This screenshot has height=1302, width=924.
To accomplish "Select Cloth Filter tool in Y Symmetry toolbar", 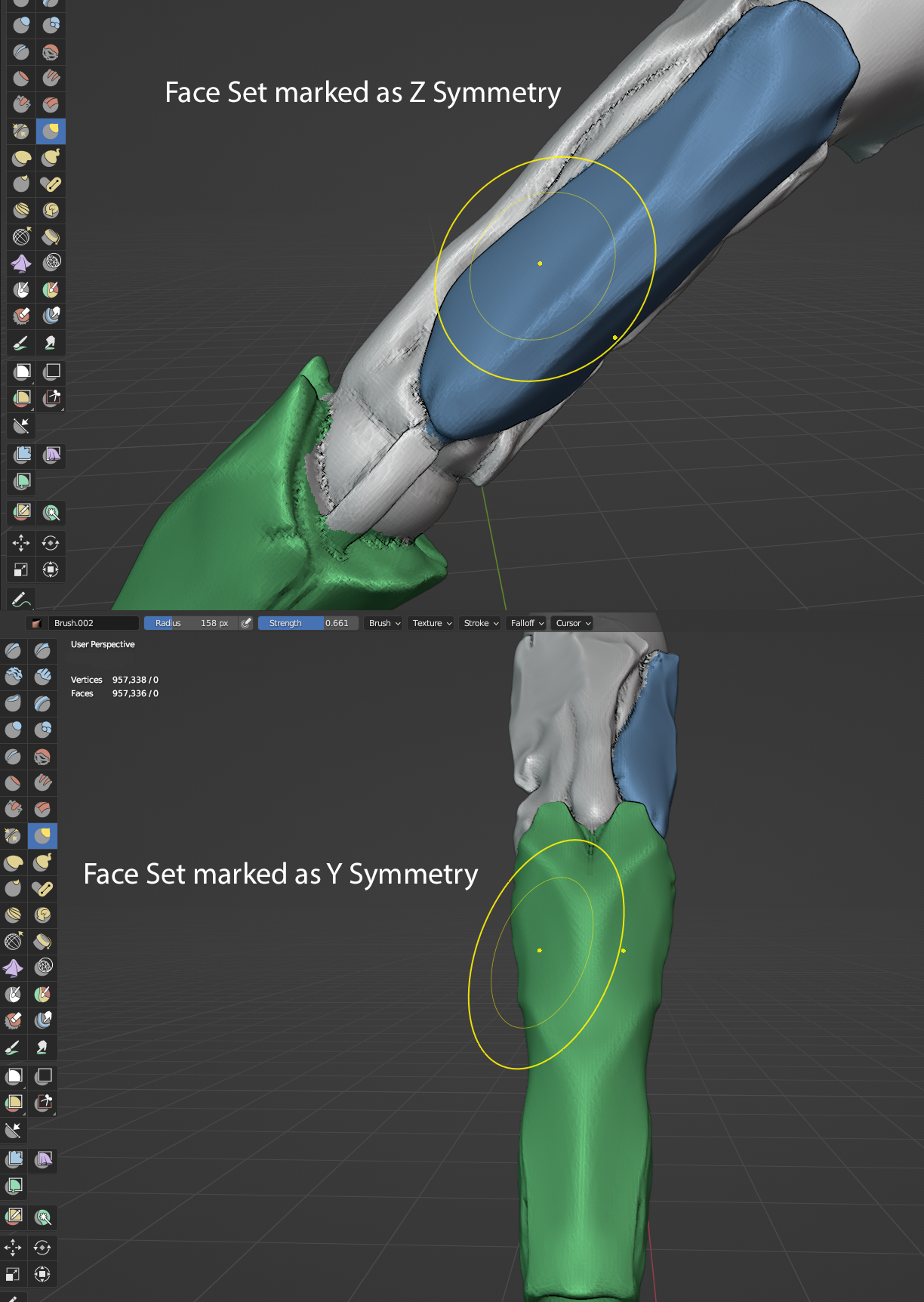I will pyautogui.click(x=42, y=1159).
